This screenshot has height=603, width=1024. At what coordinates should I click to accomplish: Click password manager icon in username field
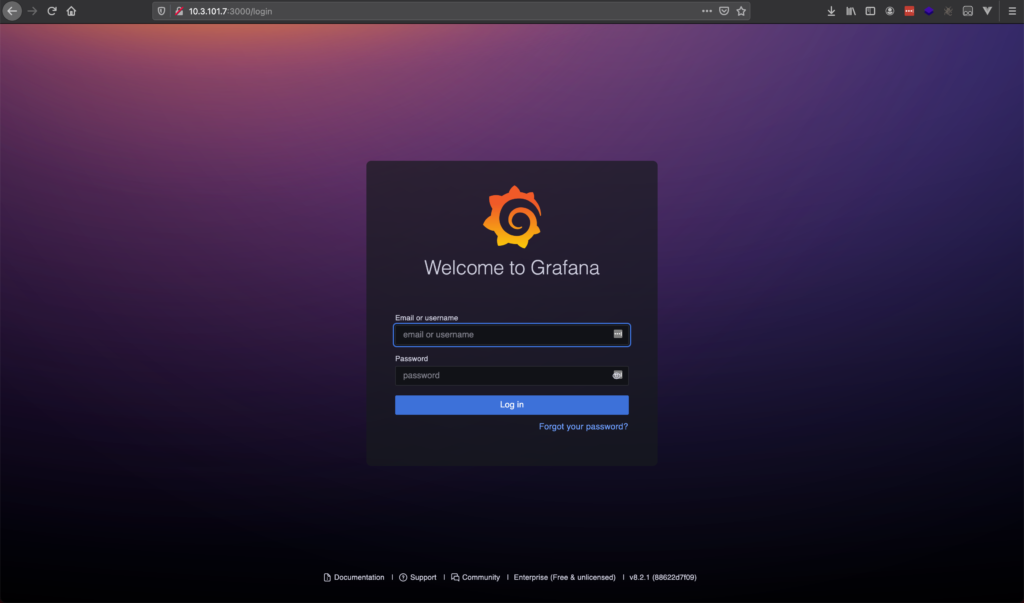(618, 334)
